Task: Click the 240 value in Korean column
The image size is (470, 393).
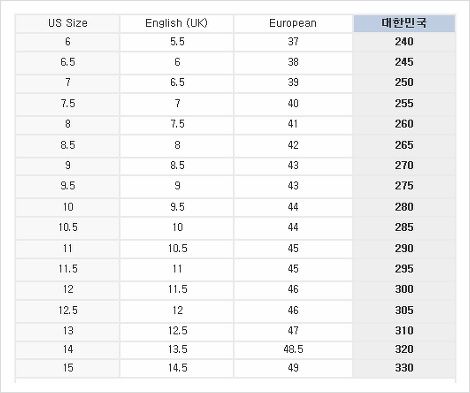Action: click(x=404, y=42)
